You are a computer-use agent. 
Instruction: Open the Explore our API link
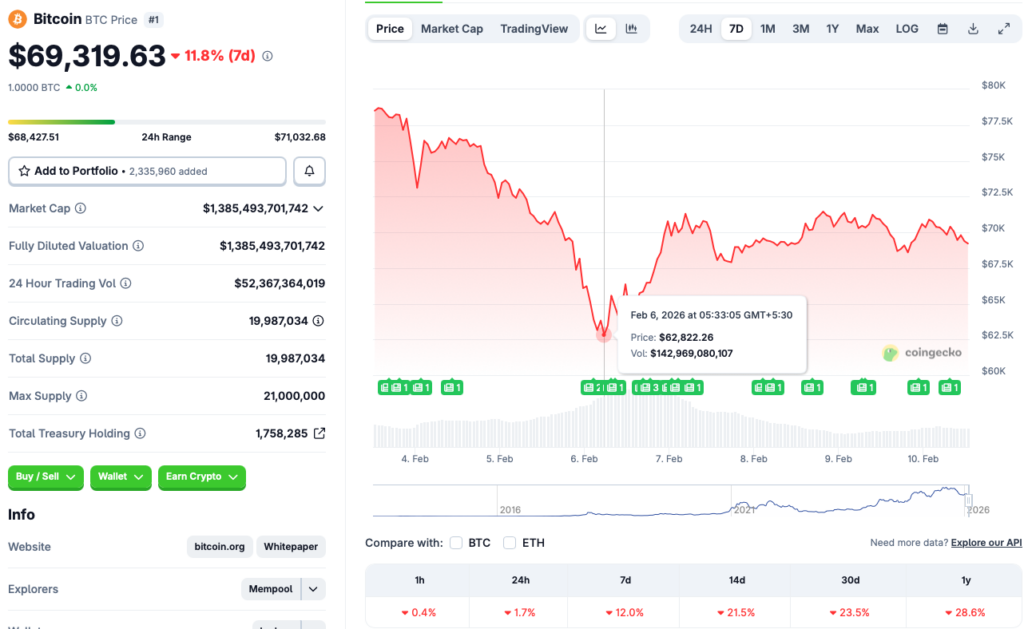coord(986,543)
